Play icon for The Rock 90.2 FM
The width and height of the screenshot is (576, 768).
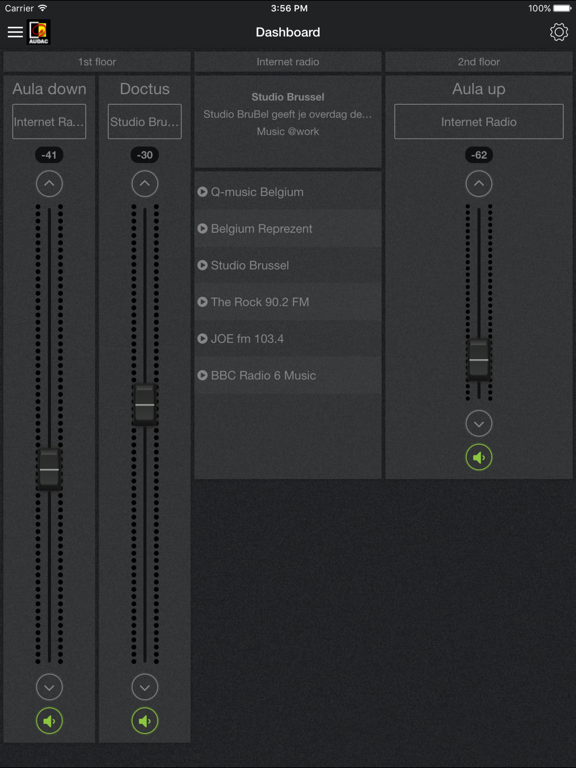tap(202, 302)
